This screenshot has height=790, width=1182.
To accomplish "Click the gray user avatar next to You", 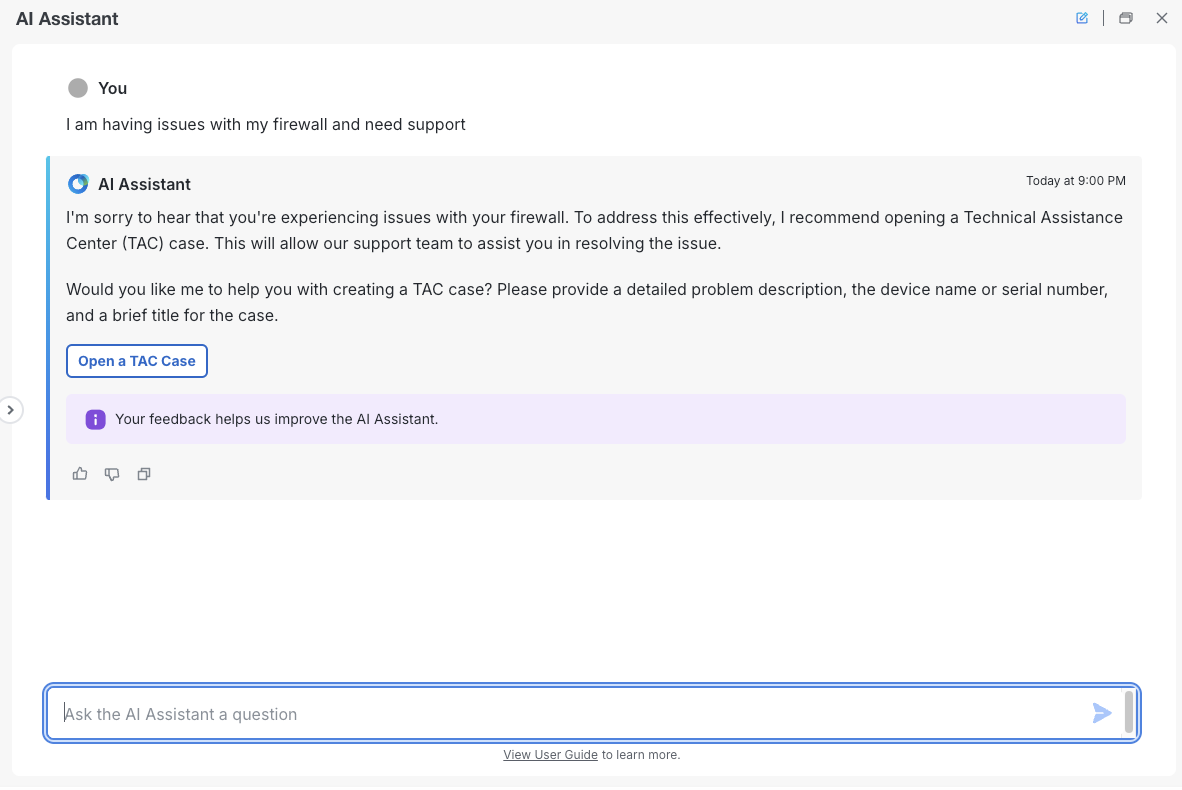I will [78, 88].
